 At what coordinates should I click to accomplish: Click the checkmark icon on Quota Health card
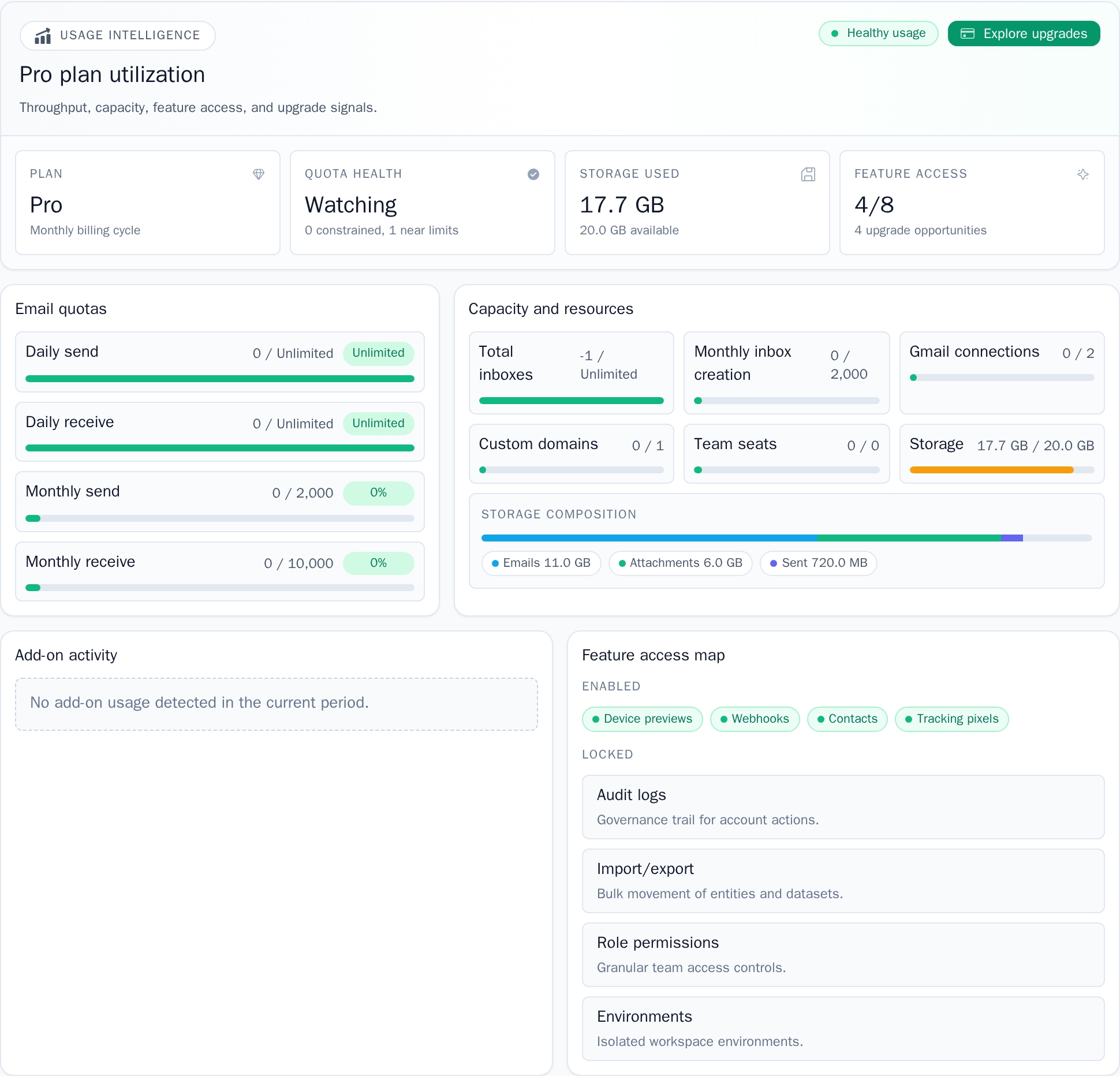533,174
